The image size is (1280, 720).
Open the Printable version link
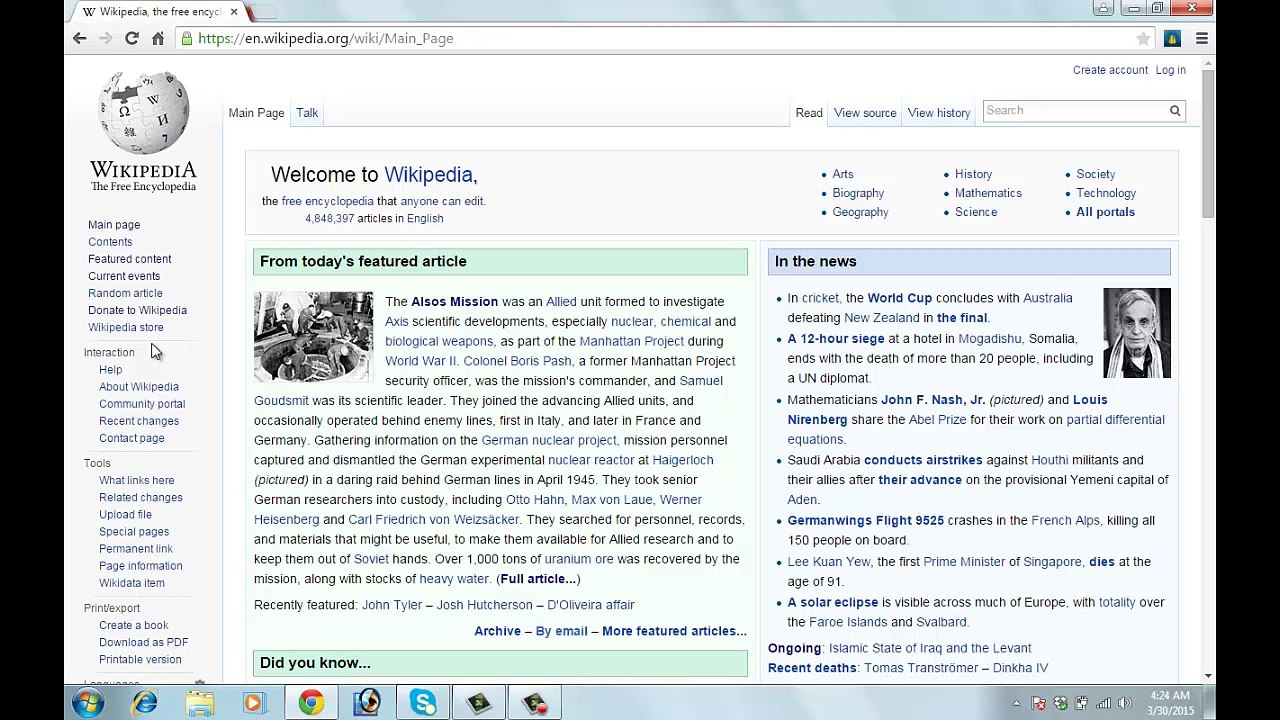(x=140, y=659)
